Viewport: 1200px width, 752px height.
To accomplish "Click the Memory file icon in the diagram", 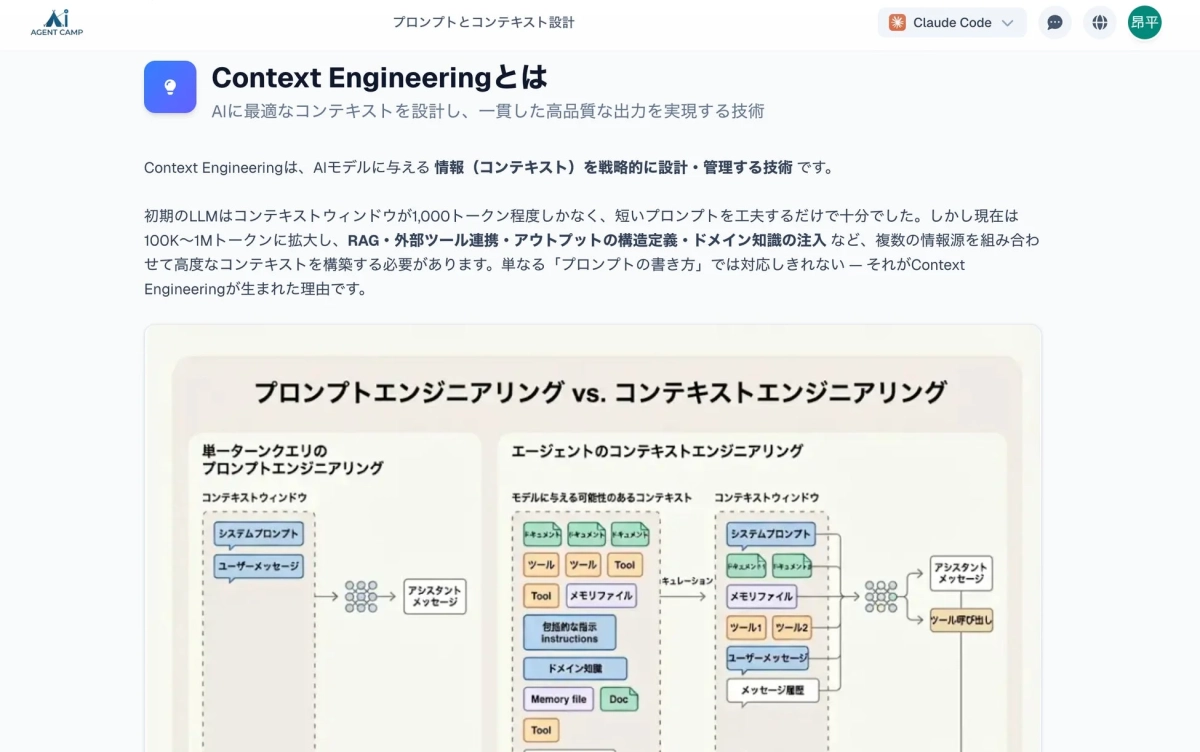I will click(556, 699).
